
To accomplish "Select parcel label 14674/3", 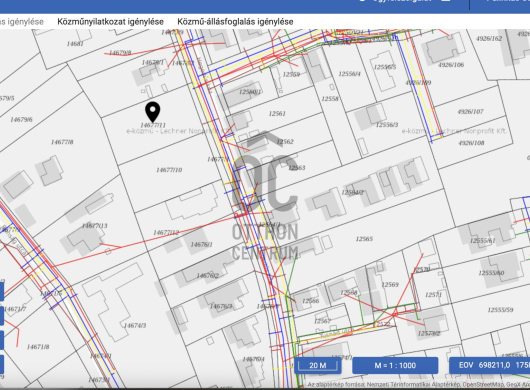I will click(x=135, y=325).
